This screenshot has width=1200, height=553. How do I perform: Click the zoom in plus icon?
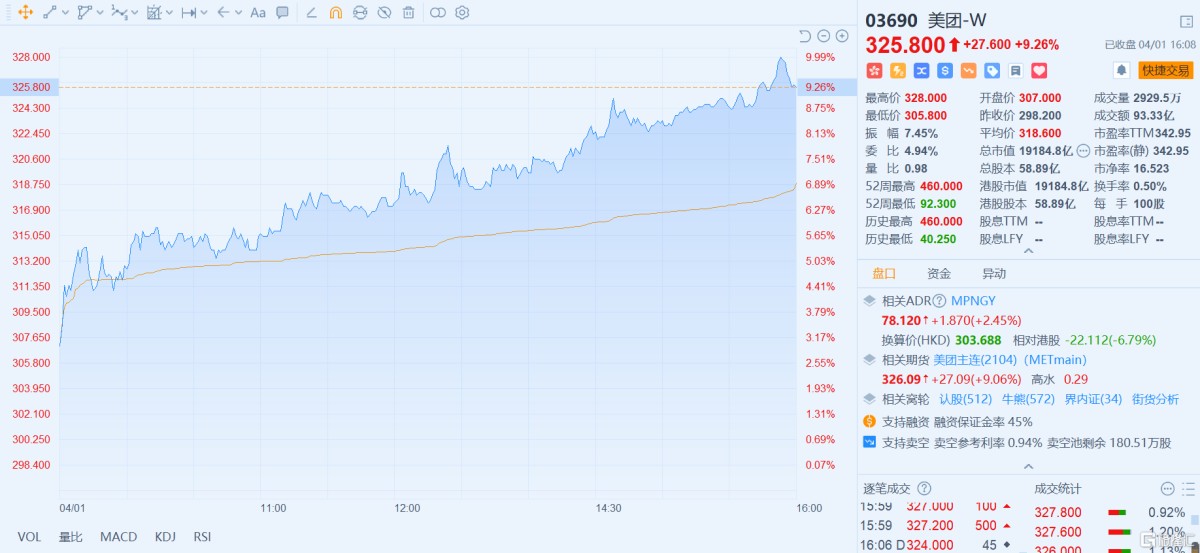(x=842, y=36)
